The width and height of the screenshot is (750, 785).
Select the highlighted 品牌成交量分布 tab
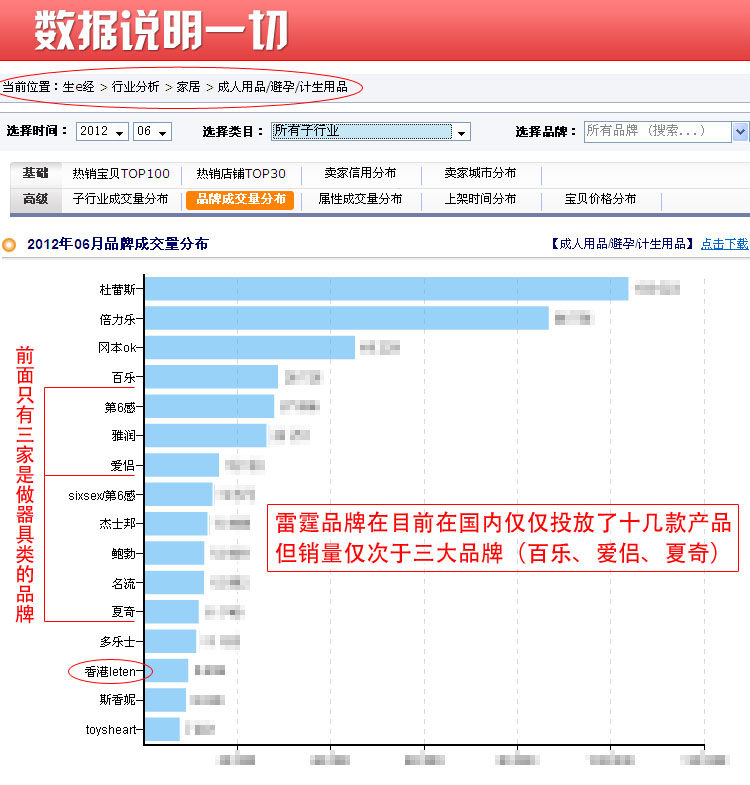240,200
